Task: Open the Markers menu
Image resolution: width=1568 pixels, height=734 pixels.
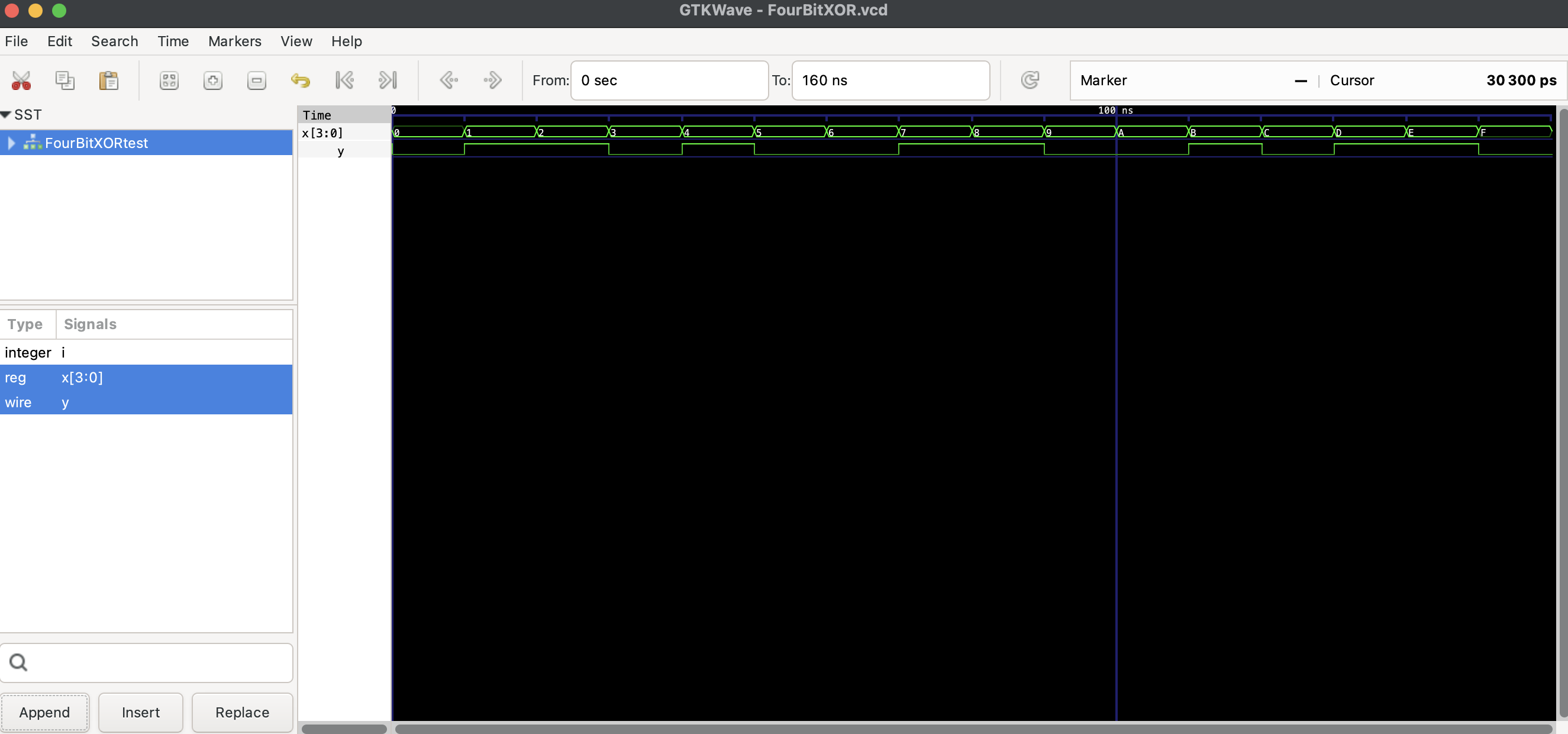Action: pos(234,41)
